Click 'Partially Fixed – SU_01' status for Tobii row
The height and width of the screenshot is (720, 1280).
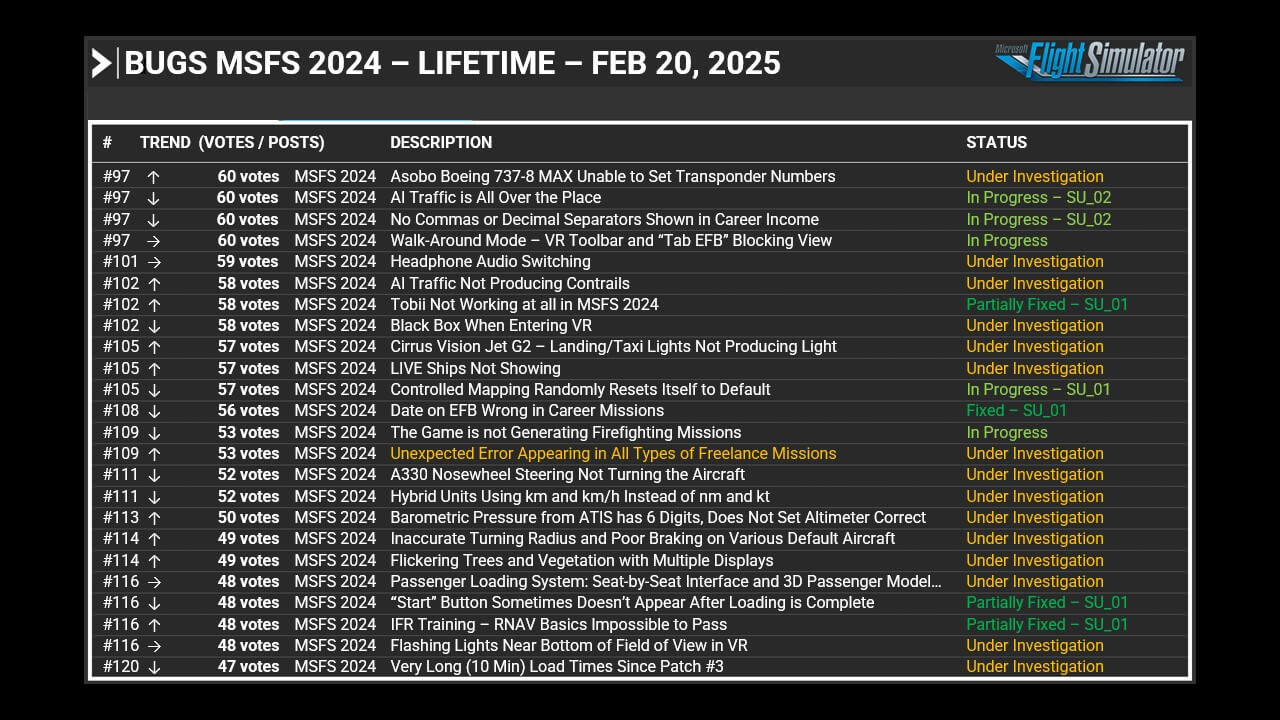point(1047,305)
